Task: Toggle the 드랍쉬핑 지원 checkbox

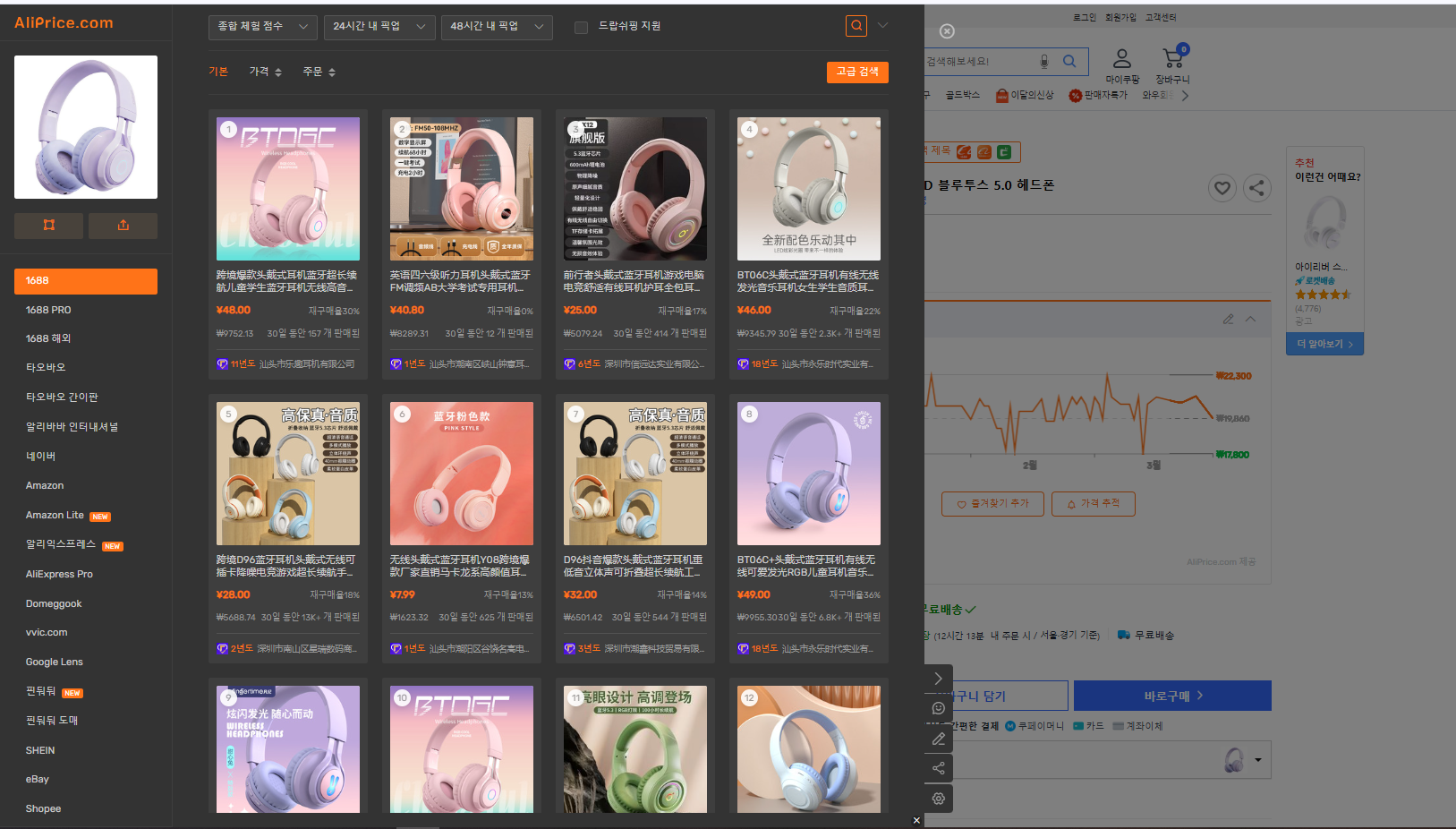Action: pyautogui.click(x=581, y=27)
